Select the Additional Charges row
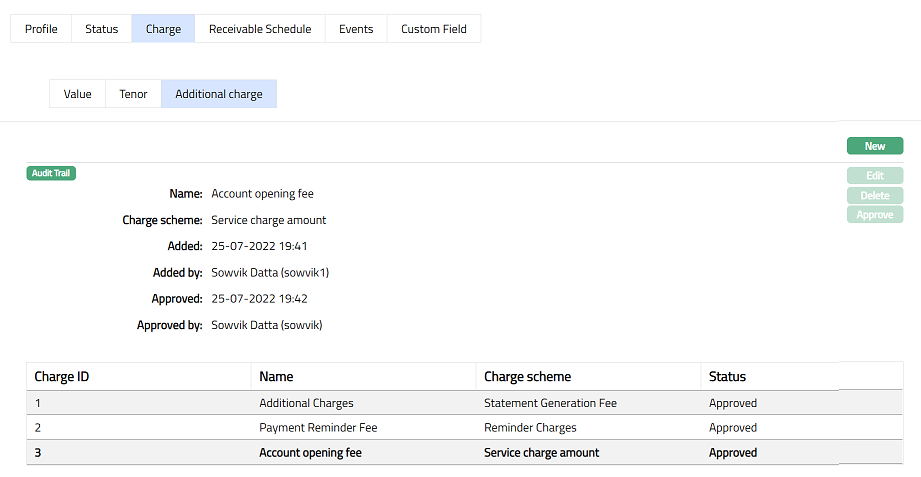921x477 pixels. (306, 403)
